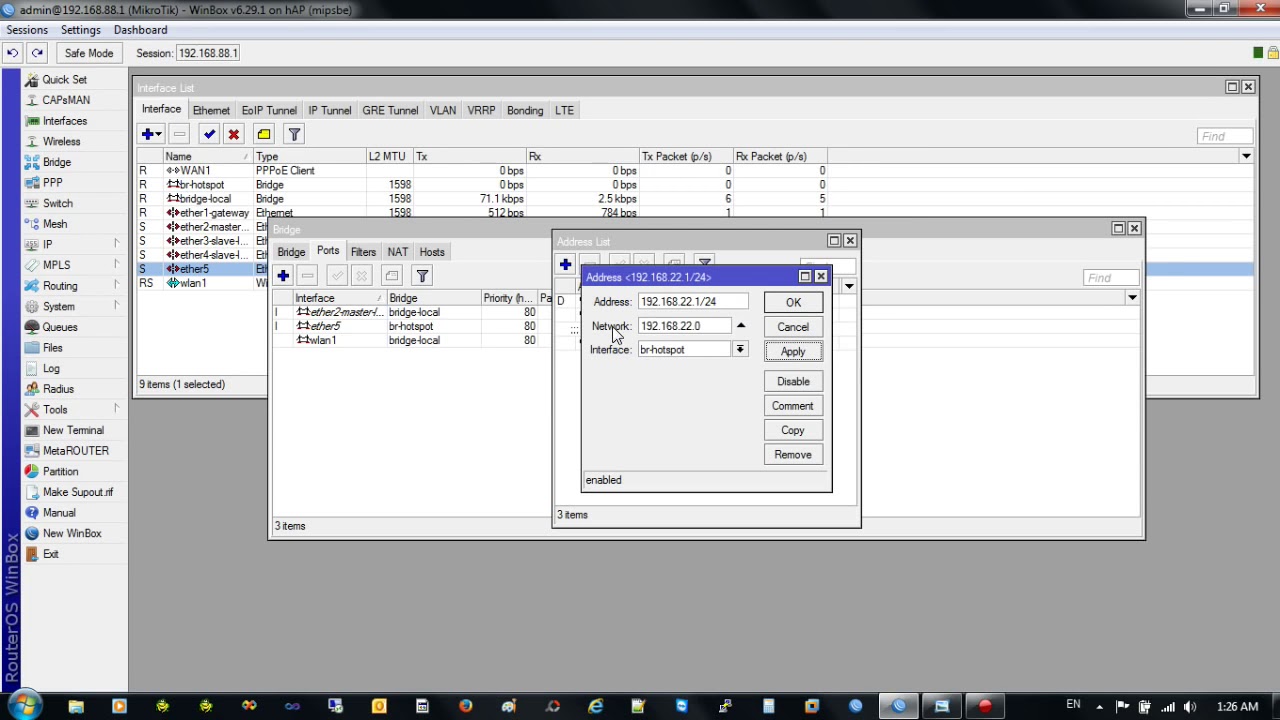
Task: Open New Terminal
Action: click(x=73, y=430)
